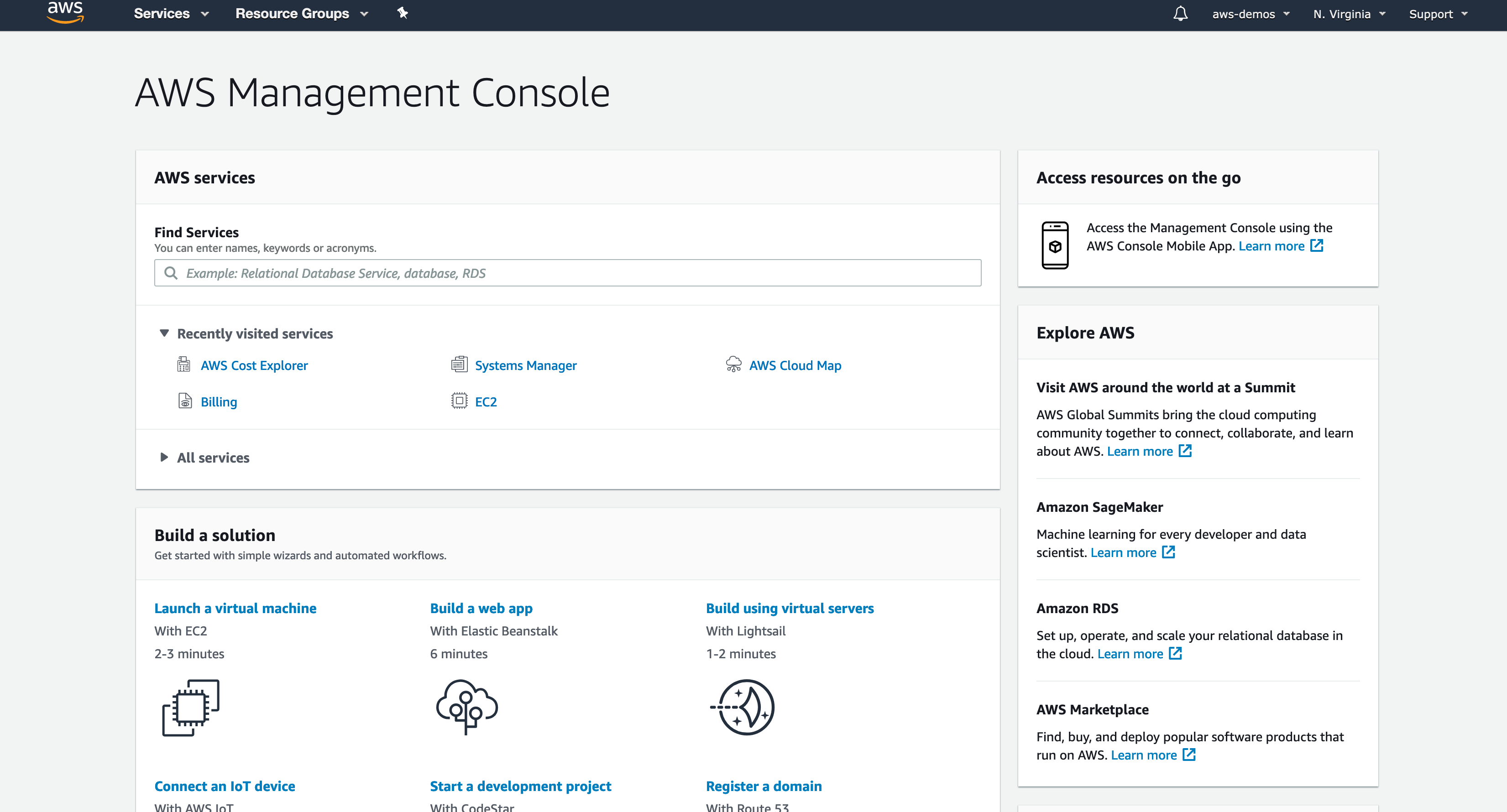Open the Support dropdown menu
This screenshot has width=1507, height=812.
1438,14
